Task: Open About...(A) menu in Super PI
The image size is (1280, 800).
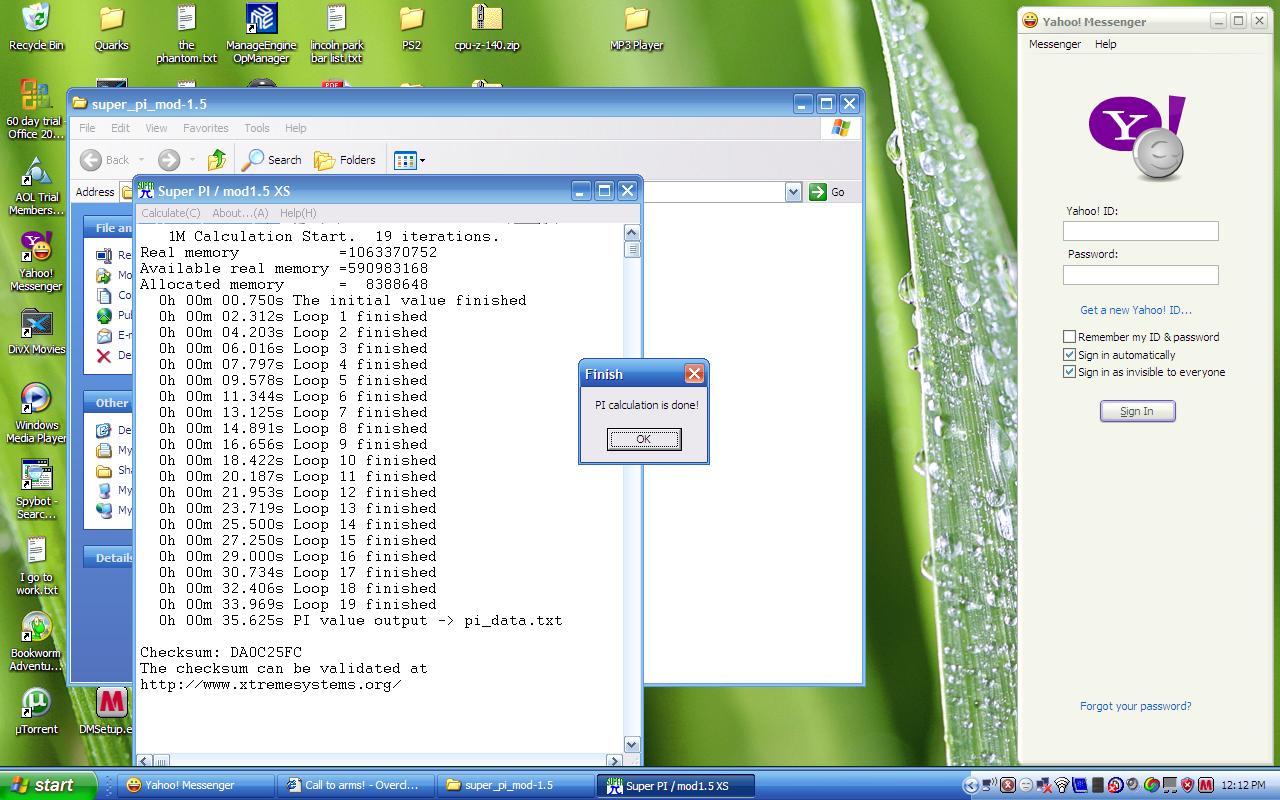Action: point(240,213)
